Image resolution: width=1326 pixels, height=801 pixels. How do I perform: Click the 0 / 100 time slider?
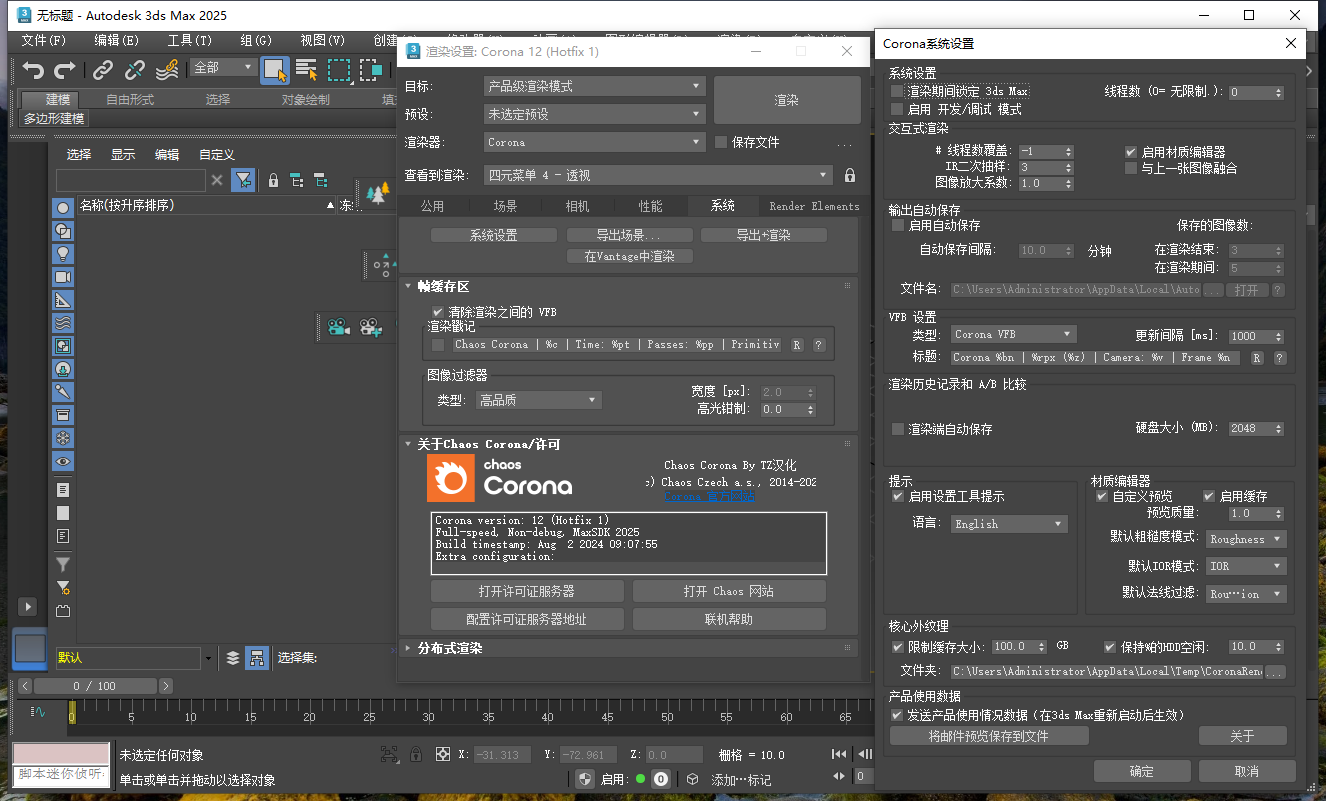click(94, 686)
